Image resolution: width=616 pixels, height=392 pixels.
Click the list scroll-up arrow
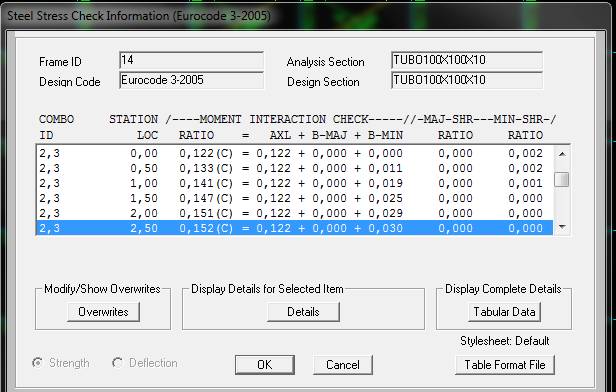pos(562,154)
